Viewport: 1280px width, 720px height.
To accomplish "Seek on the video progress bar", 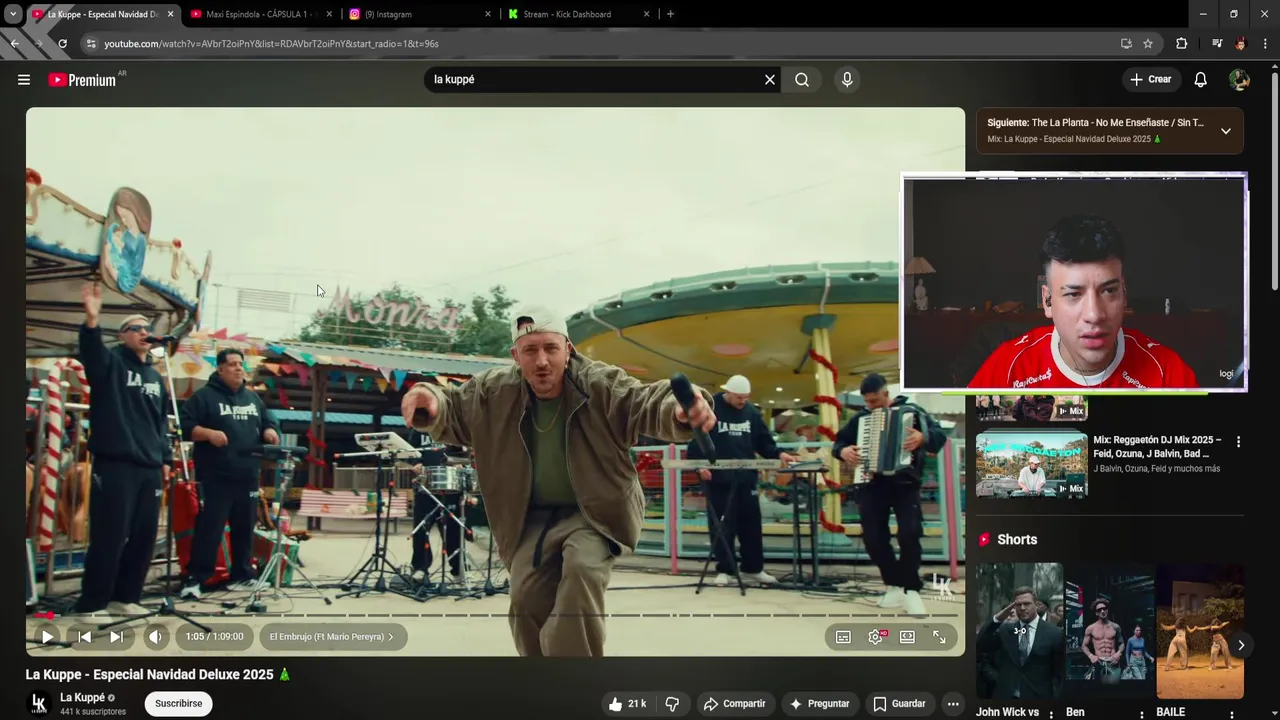I will (x=495, y=615).
